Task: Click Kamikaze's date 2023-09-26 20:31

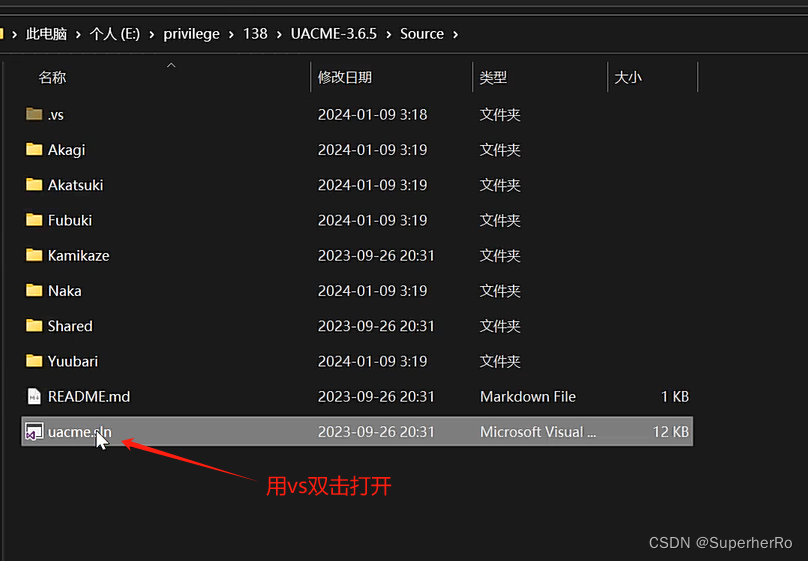Action: pos(376,256)
